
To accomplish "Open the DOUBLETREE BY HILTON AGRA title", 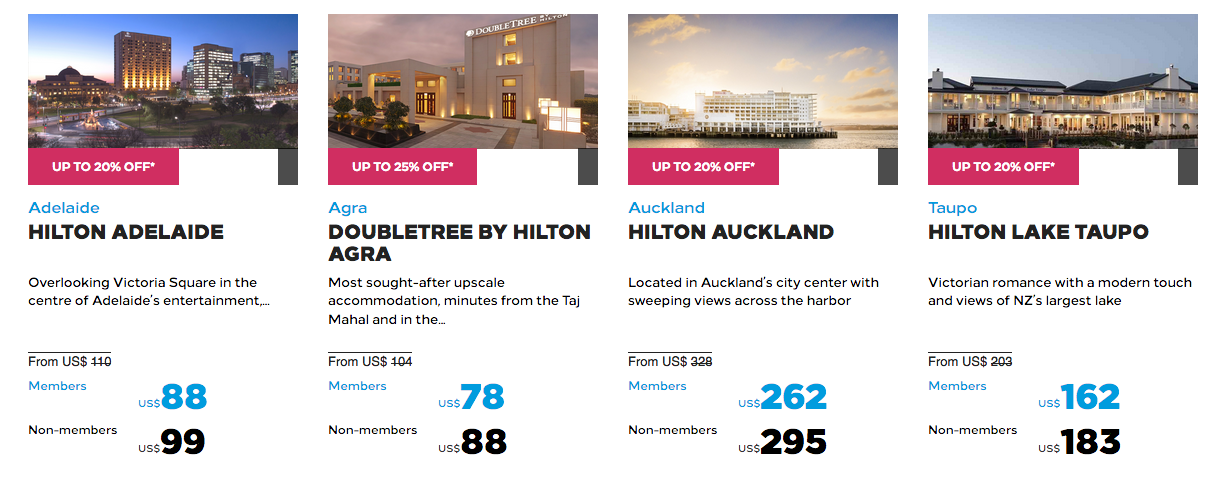I will (459, 242).
